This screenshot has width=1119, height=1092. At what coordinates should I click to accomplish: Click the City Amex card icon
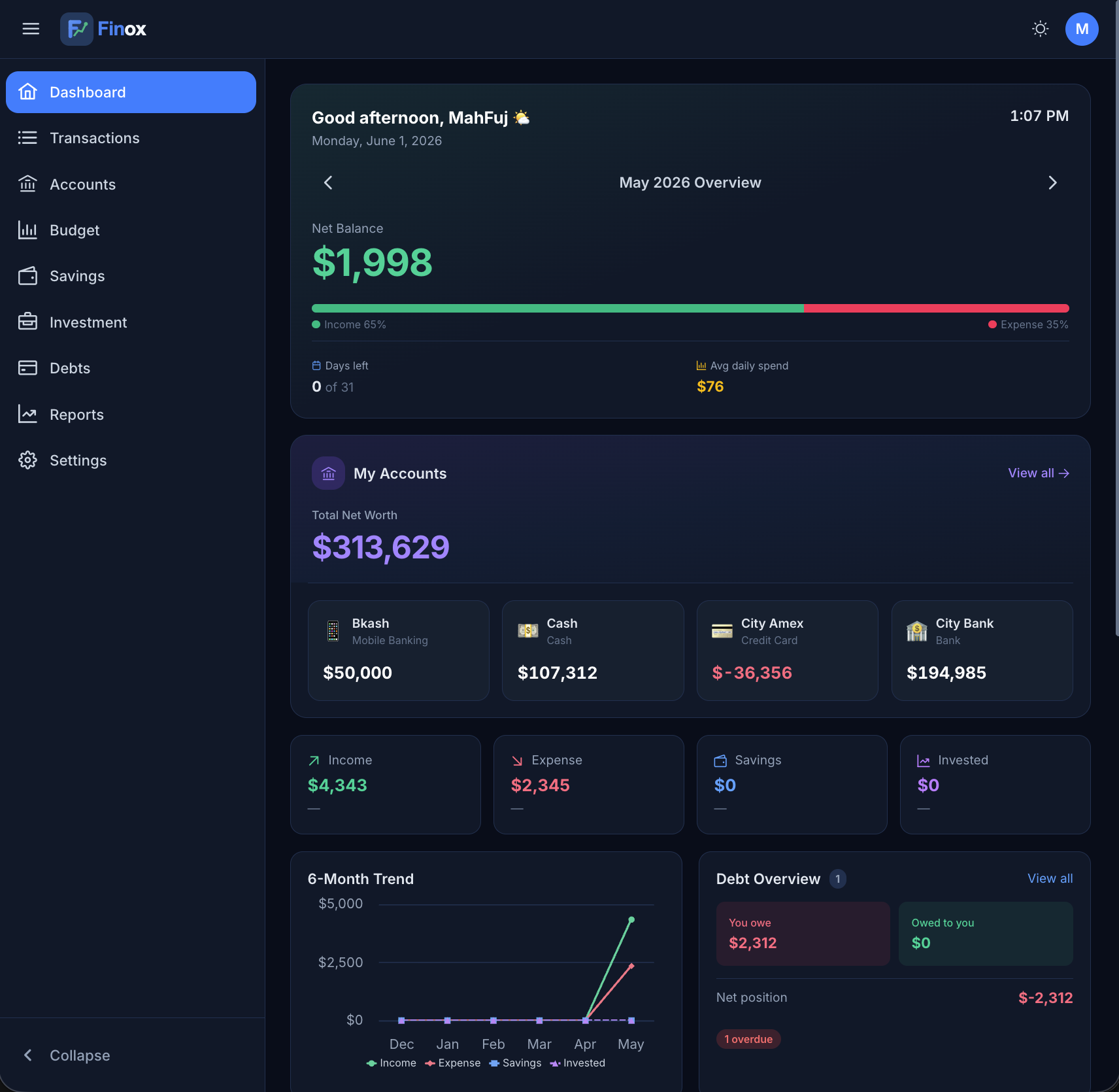(722, 631)
